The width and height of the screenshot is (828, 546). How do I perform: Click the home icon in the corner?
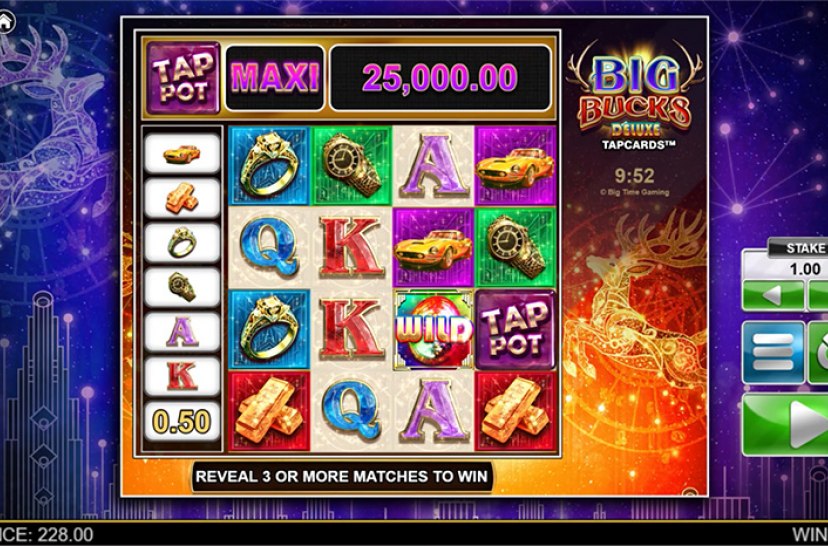pyautogui.click(x=5, y=22)
